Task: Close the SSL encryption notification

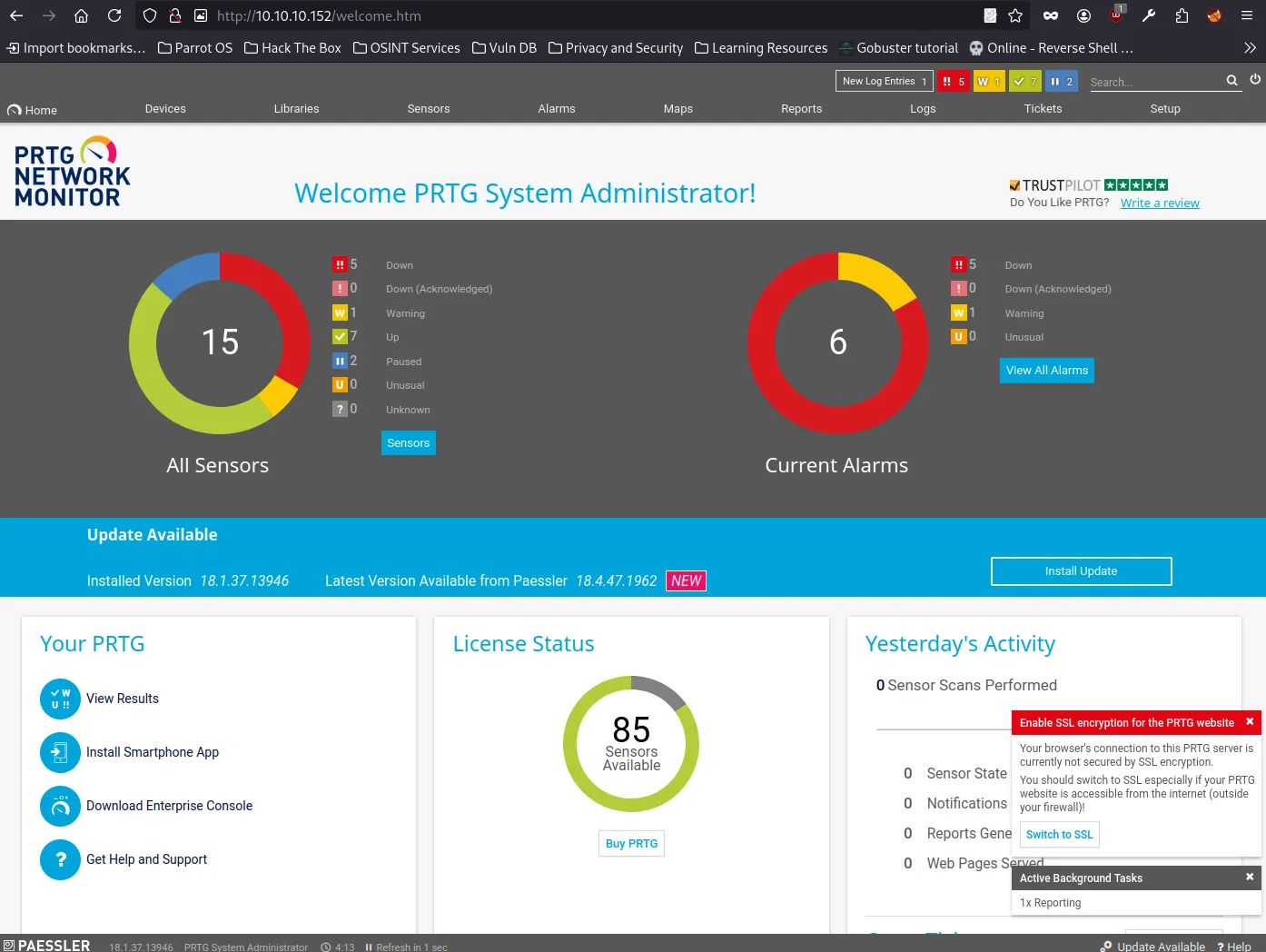Action: (1250, 722)
